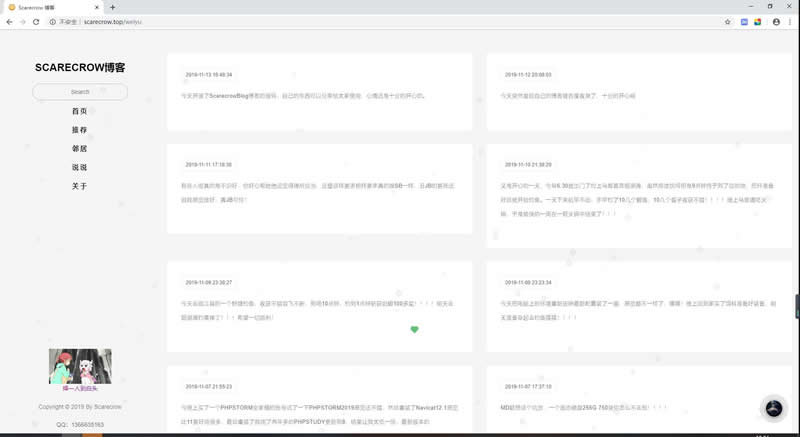Screen dimensions: 800x437
Task: Open 推荐 in sidebar menu
Action: [80, 130]
